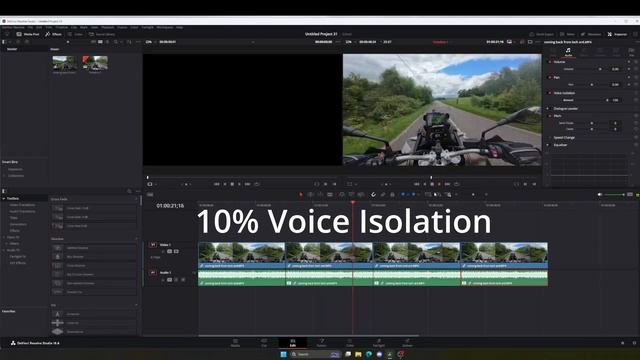Toggle the Speed Change section switch

click(x=549, y=138)
